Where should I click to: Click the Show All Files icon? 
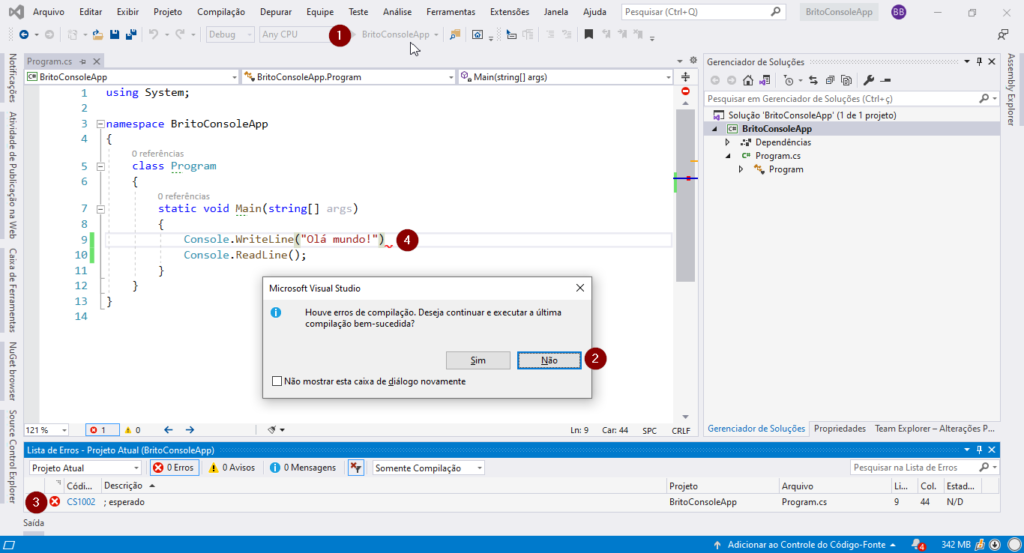846,80
